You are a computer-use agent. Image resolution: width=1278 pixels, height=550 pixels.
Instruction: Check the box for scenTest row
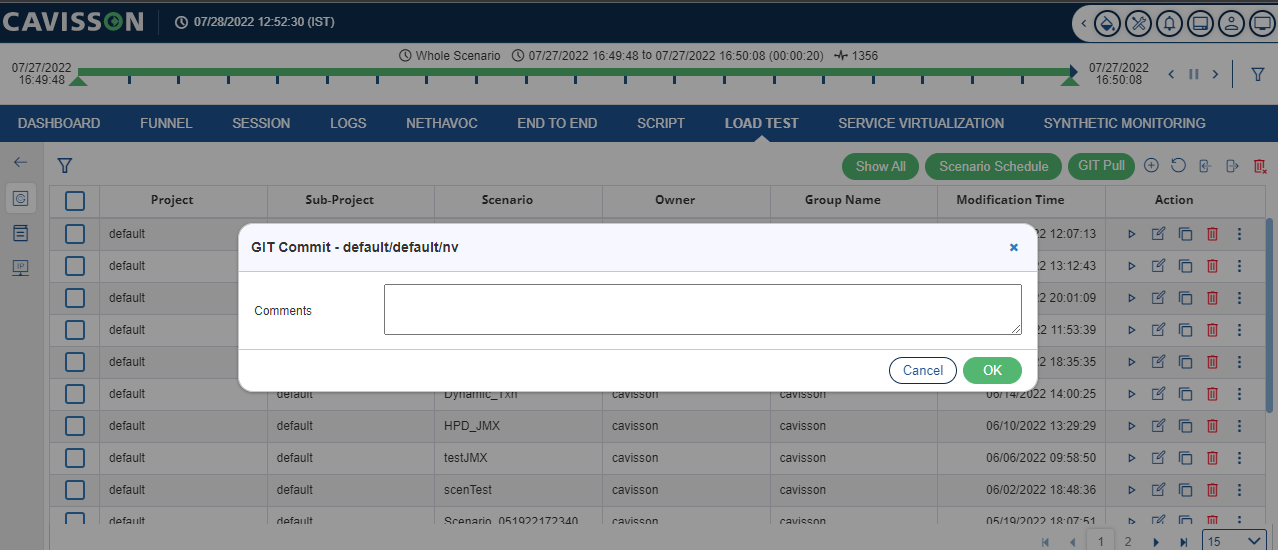tap(75, 490)
